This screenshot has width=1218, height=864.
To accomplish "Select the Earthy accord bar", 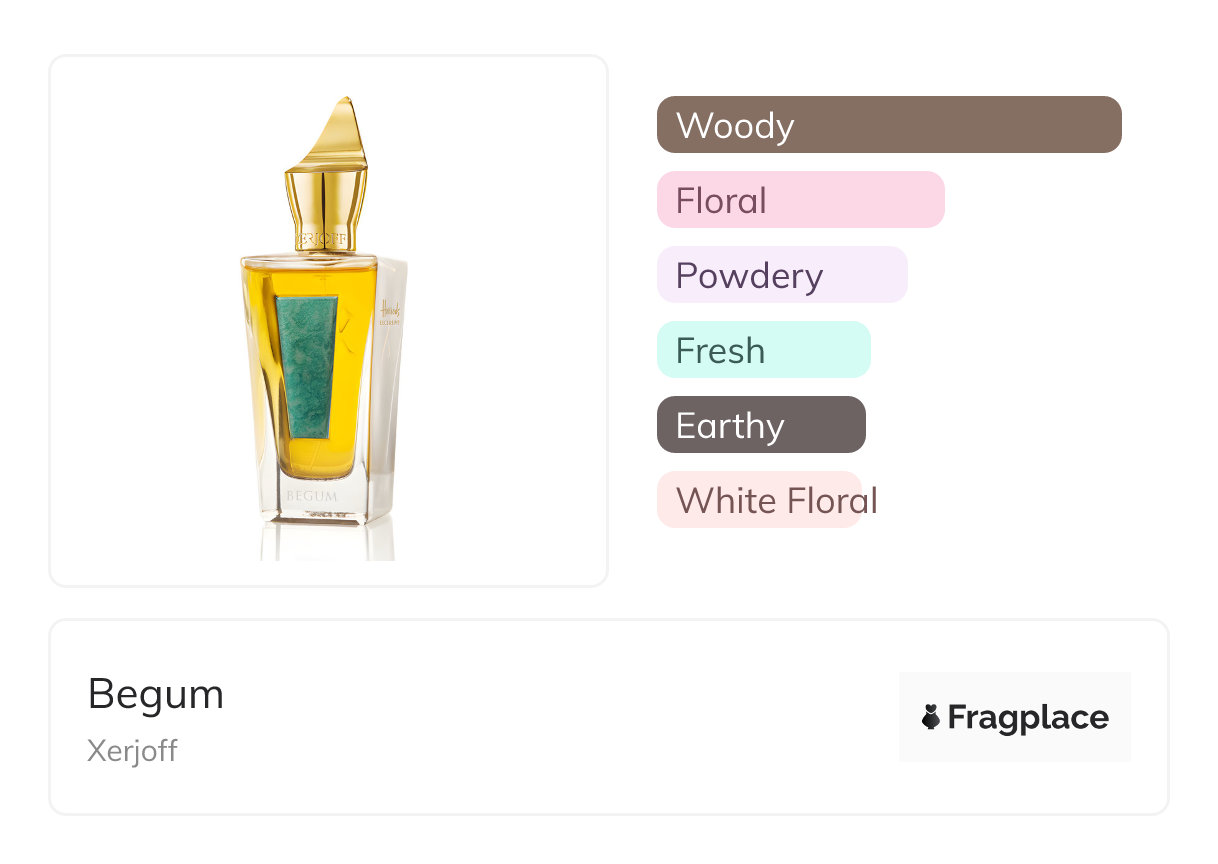I will point(761,425).
